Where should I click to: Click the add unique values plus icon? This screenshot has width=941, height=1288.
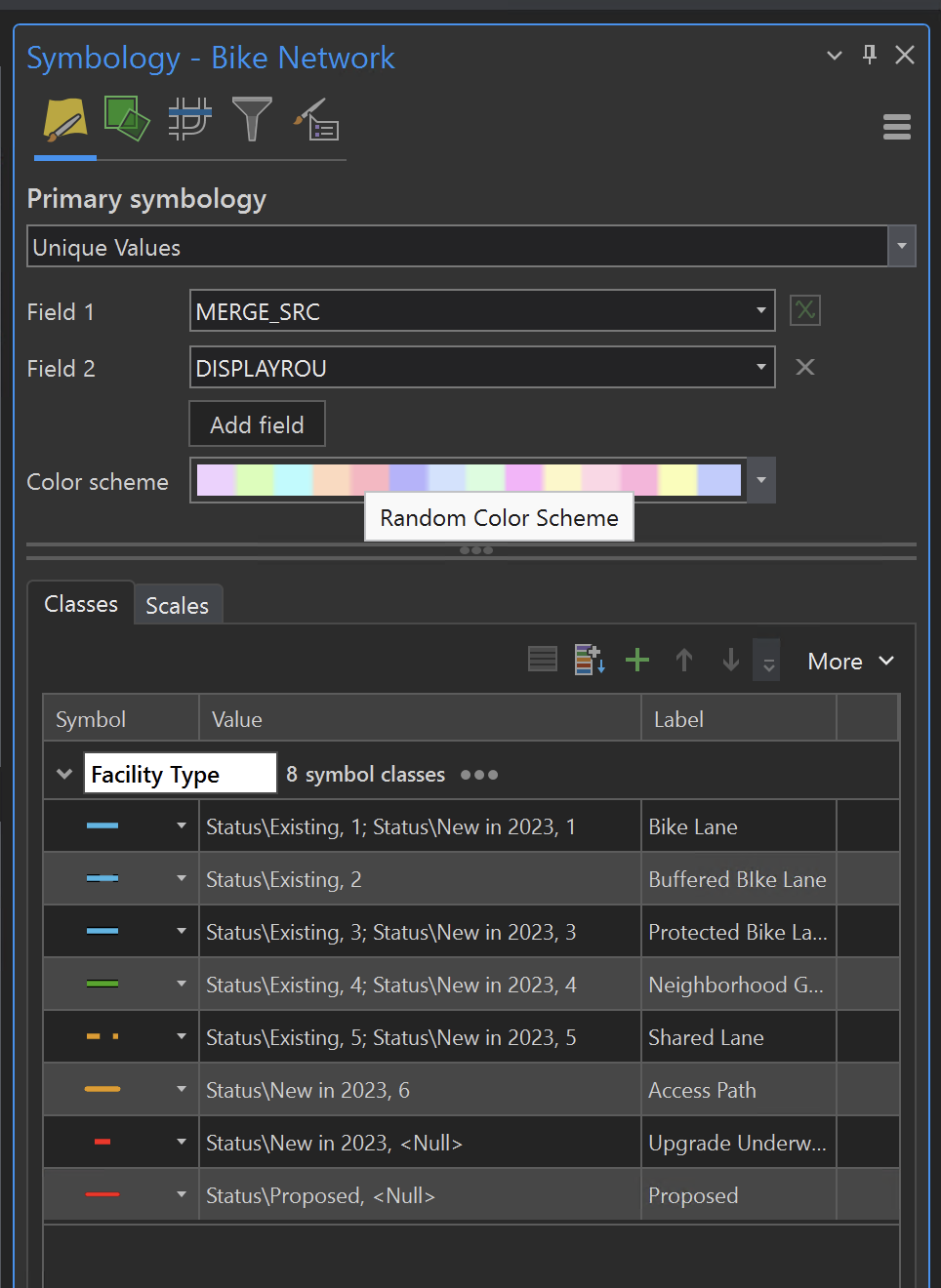(637, 660)
